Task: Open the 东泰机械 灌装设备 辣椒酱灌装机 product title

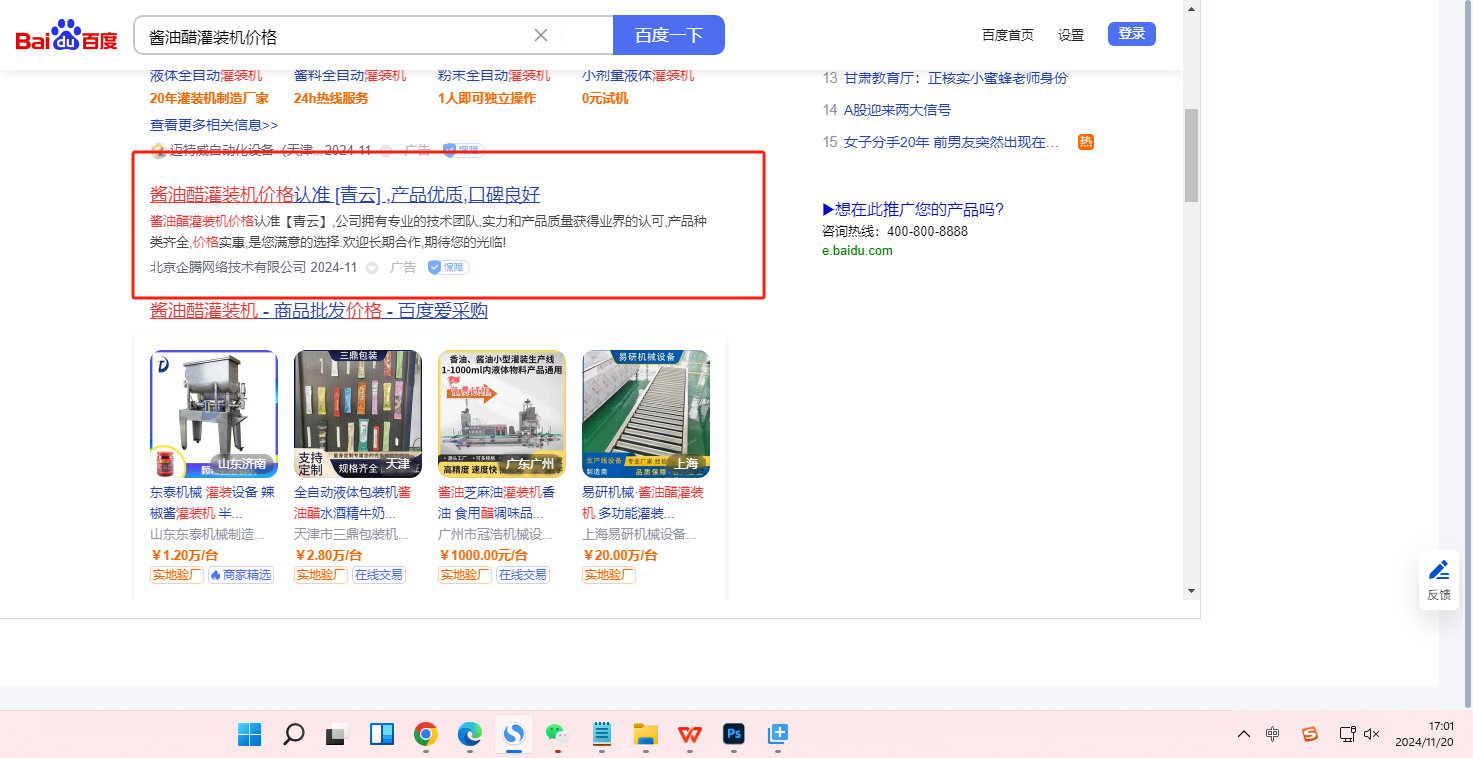Action: 212,502
